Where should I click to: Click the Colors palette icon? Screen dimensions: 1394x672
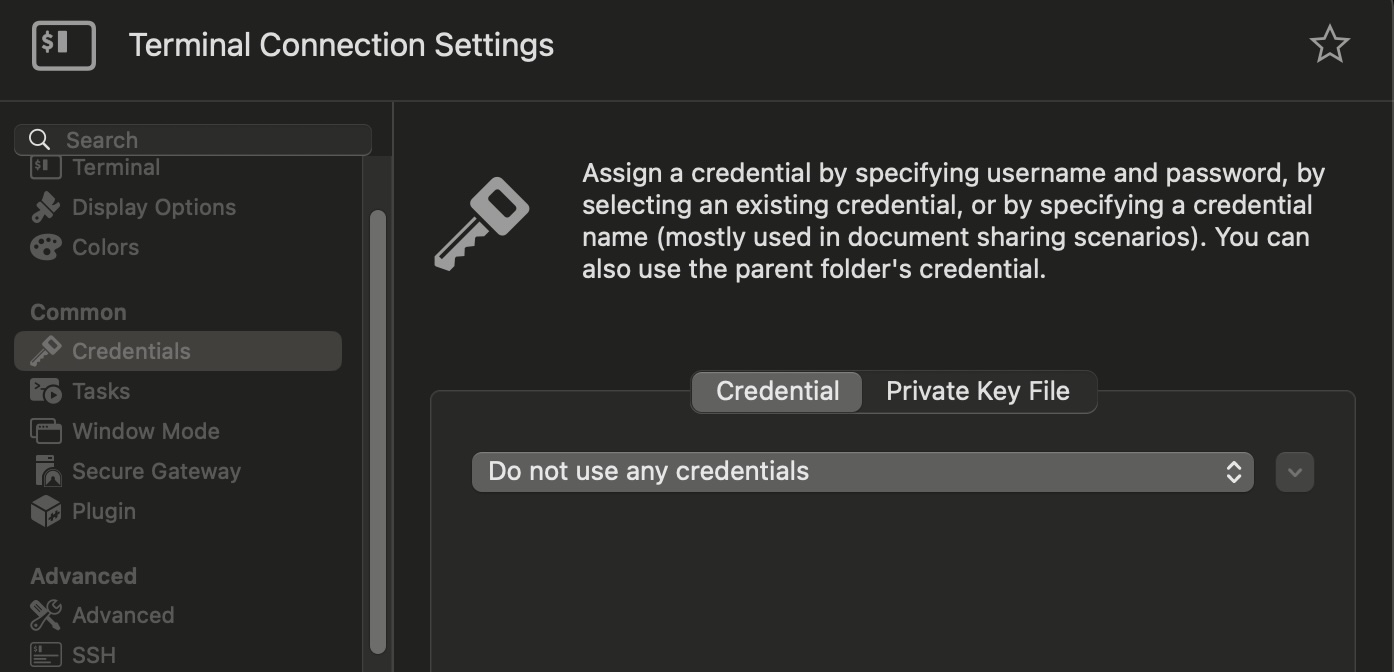[x=46, y=247]
